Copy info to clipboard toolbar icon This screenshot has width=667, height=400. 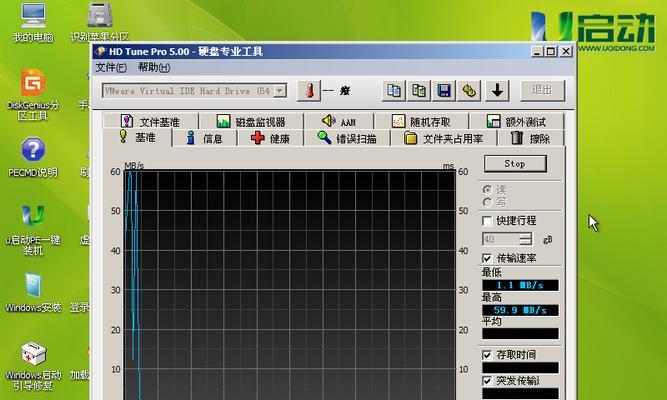tap(394, 91)
